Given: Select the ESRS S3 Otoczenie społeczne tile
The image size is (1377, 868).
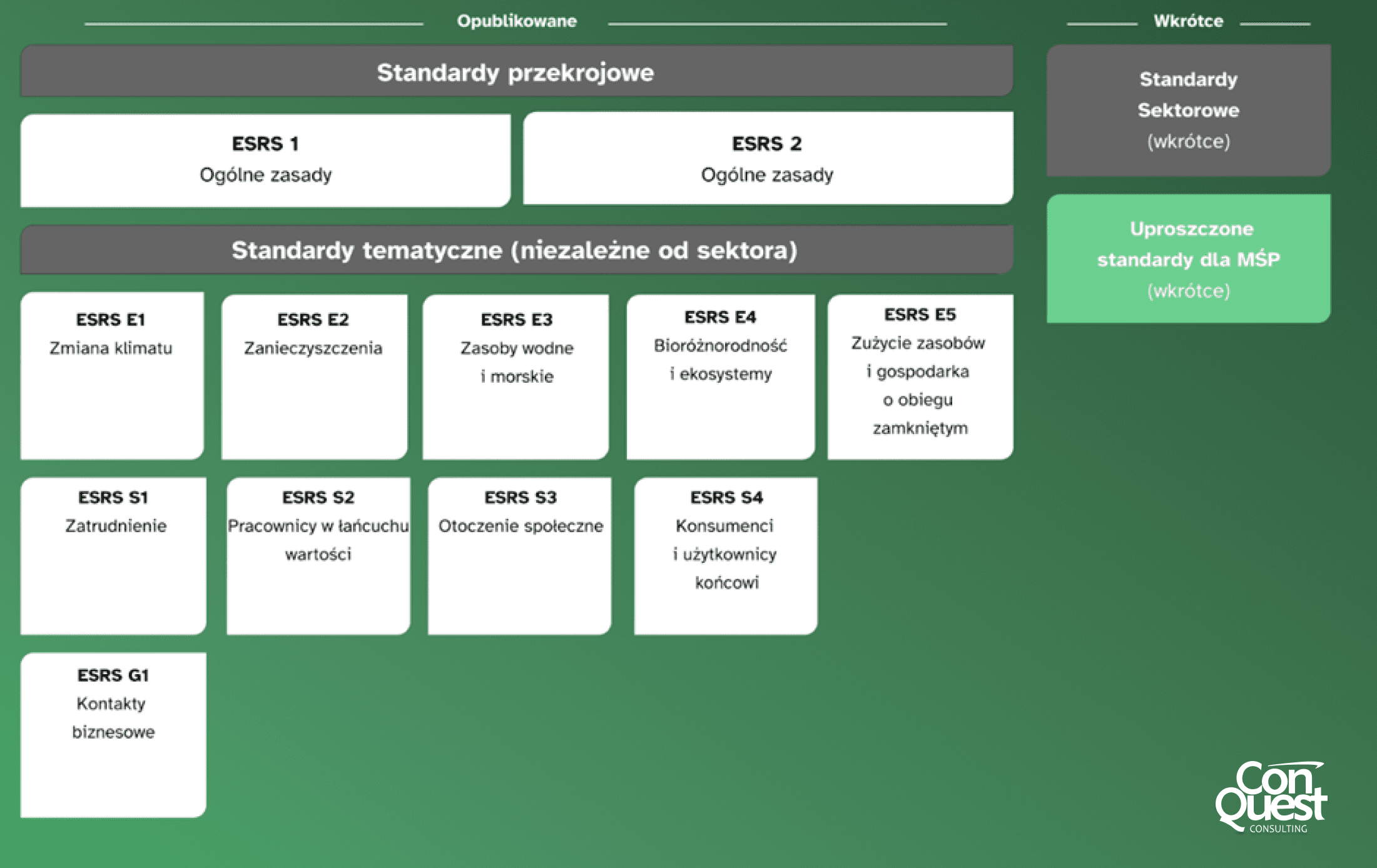Looking at the screenshot, I should pyautogui.click(x=520, y=556).
